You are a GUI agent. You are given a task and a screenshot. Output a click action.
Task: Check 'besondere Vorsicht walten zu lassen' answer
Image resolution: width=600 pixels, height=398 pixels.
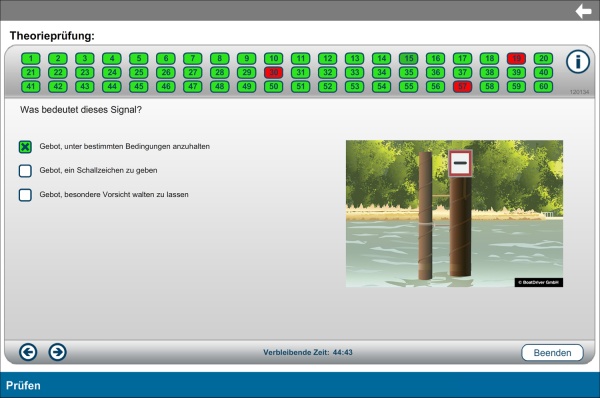(25, 195)
